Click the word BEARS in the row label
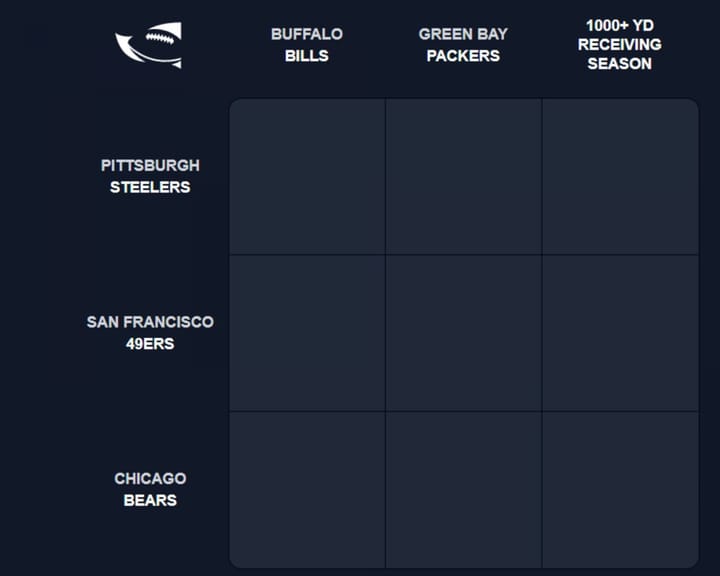Screen dimensions: 720x576 tap(150, 500)
